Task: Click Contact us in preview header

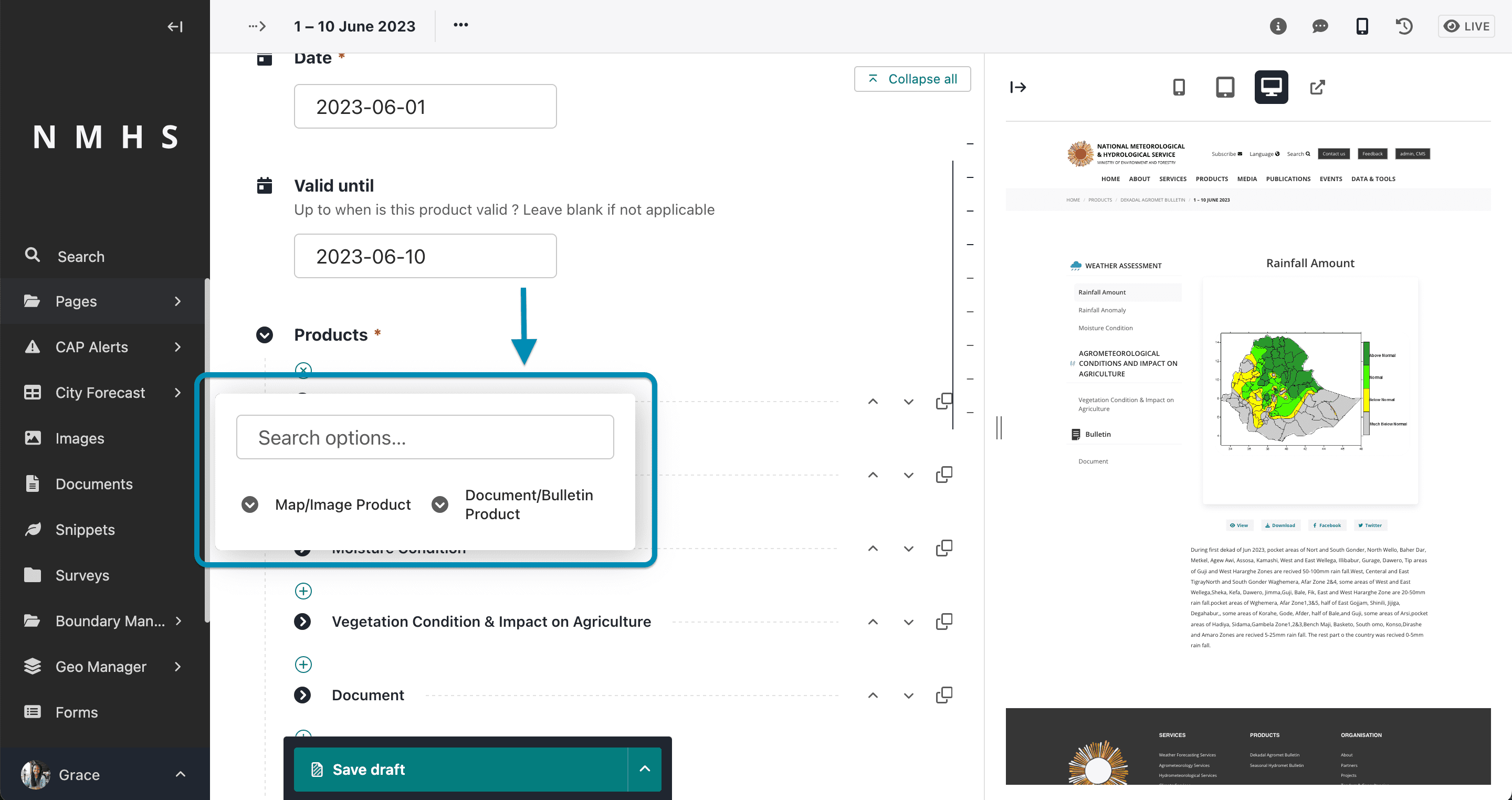Action: pos(1333,154)
